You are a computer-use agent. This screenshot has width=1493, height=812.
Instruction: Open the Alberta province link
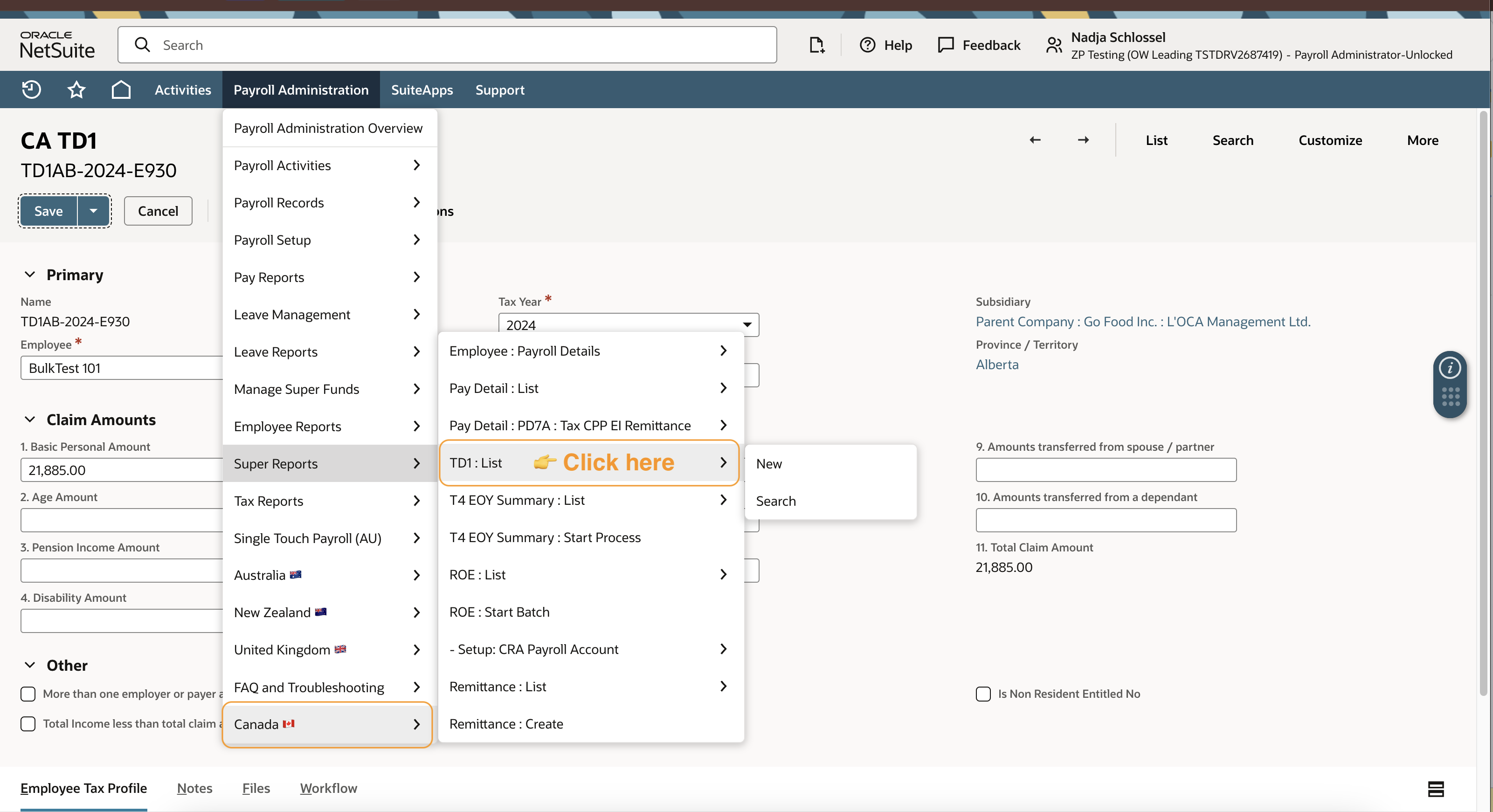click(996, 364)
